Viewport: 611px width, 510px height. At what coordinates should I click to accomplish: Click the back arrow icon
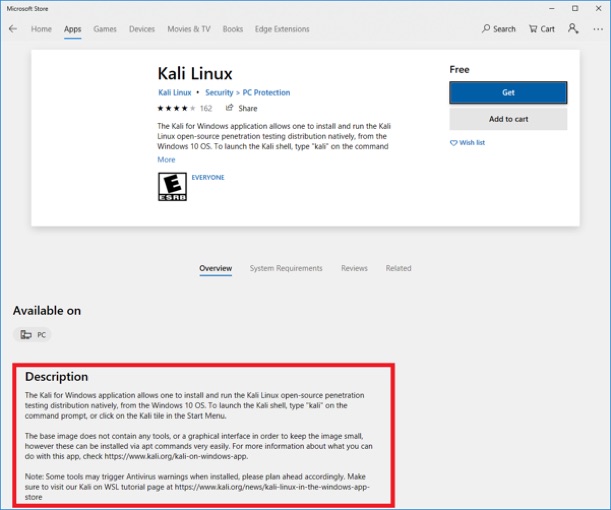[13, 29]
